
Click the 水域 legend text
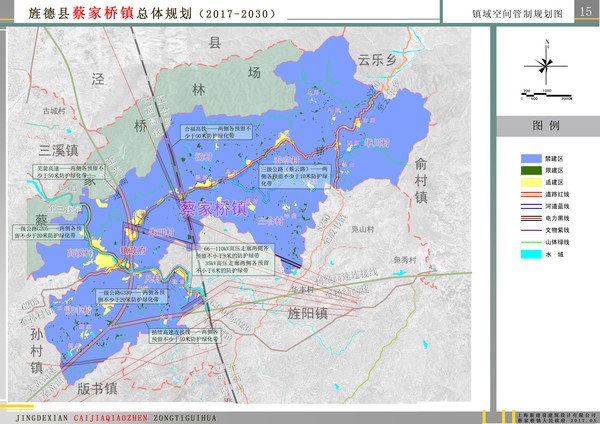click(x=555, y=254)
